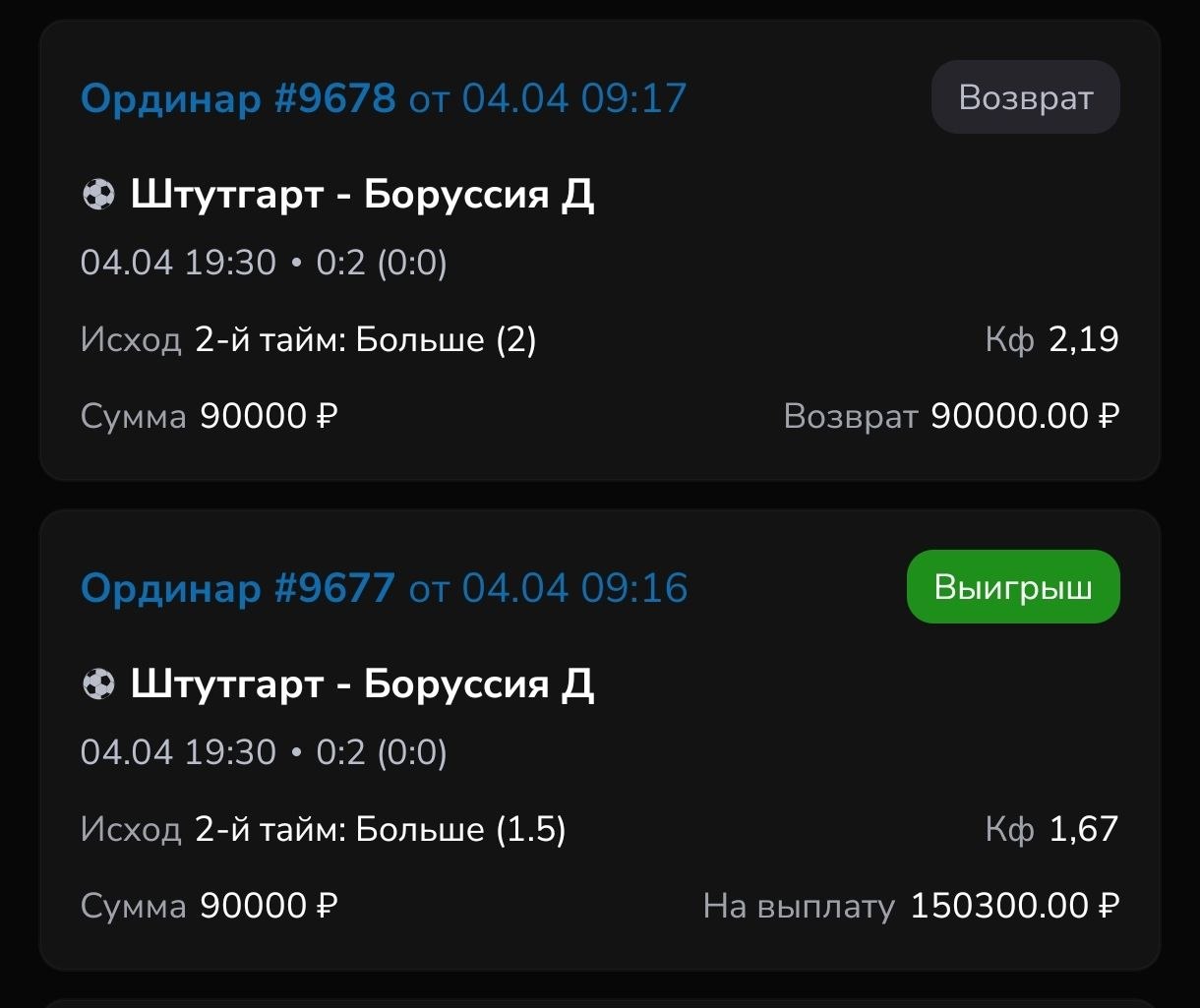1200x1008 pixels.
Task: Open bet slip Ординар #9678
Action: tap(238, 98)
